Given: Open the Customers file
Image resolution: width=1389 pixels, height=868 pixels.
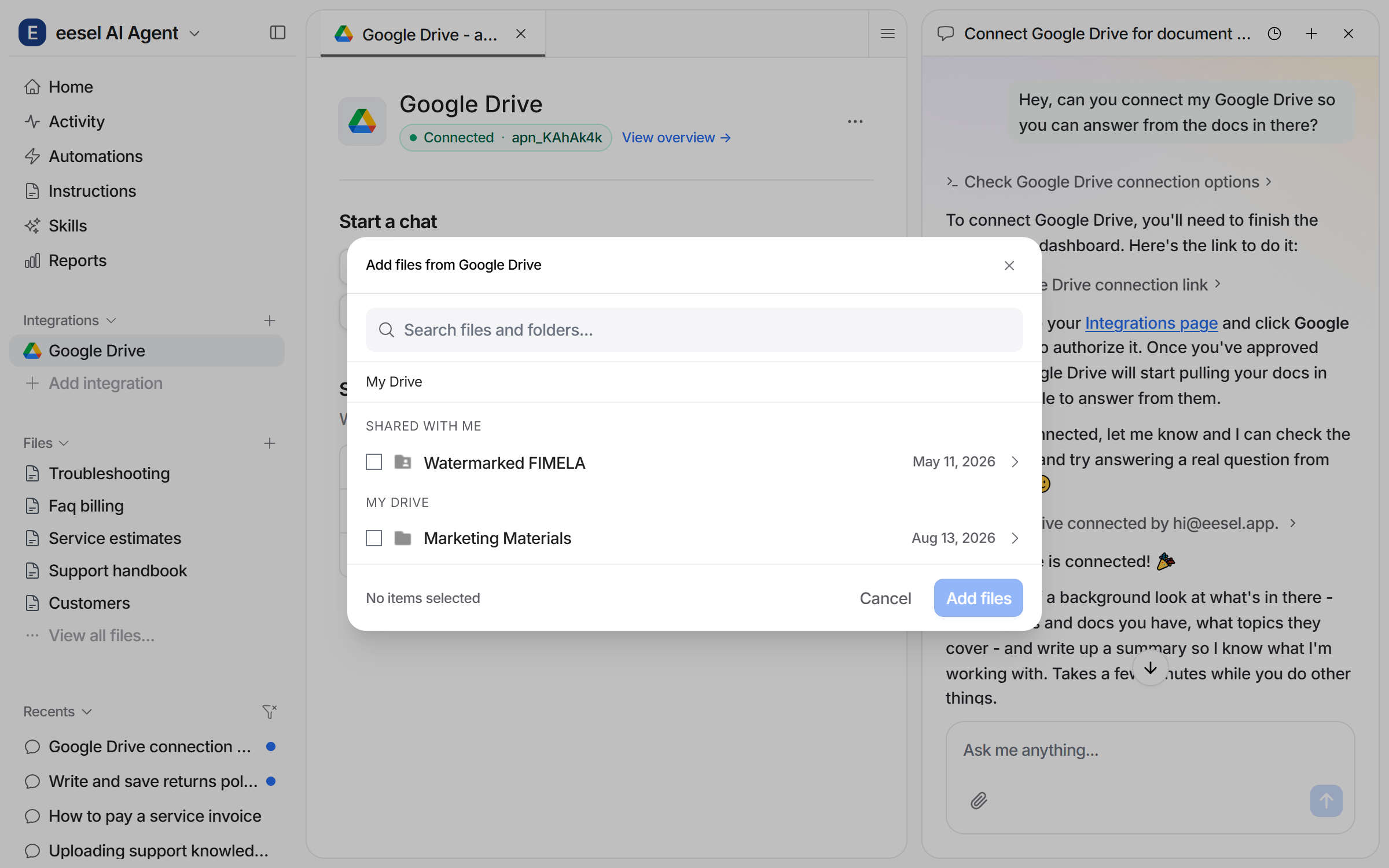Looking at the screenshot, I should (148, 603).
